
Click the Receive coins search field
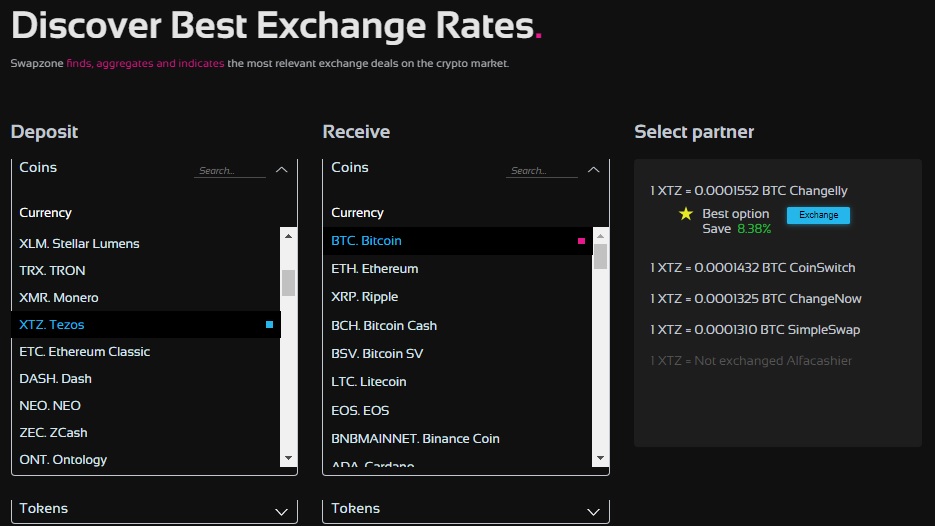[x=541, y=171]
